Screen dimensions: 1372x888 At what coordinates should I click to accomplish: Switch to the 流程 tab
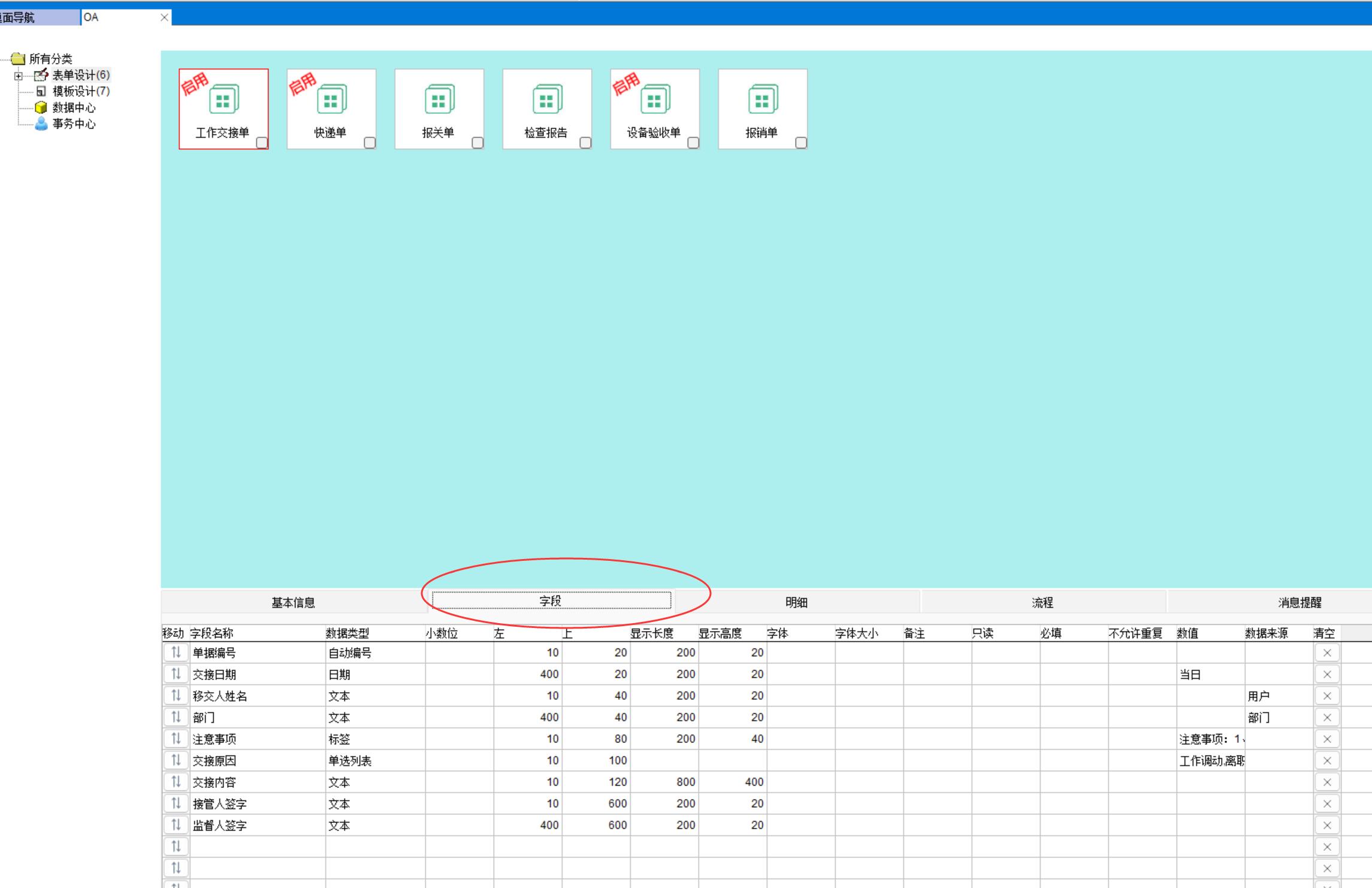1042,602
